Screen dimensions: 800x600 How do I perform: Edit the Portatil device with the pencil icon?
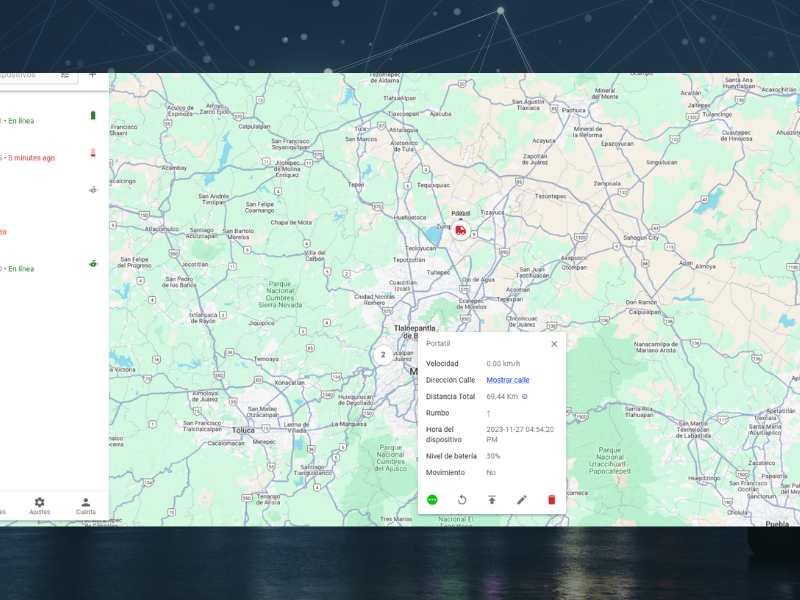521,499
